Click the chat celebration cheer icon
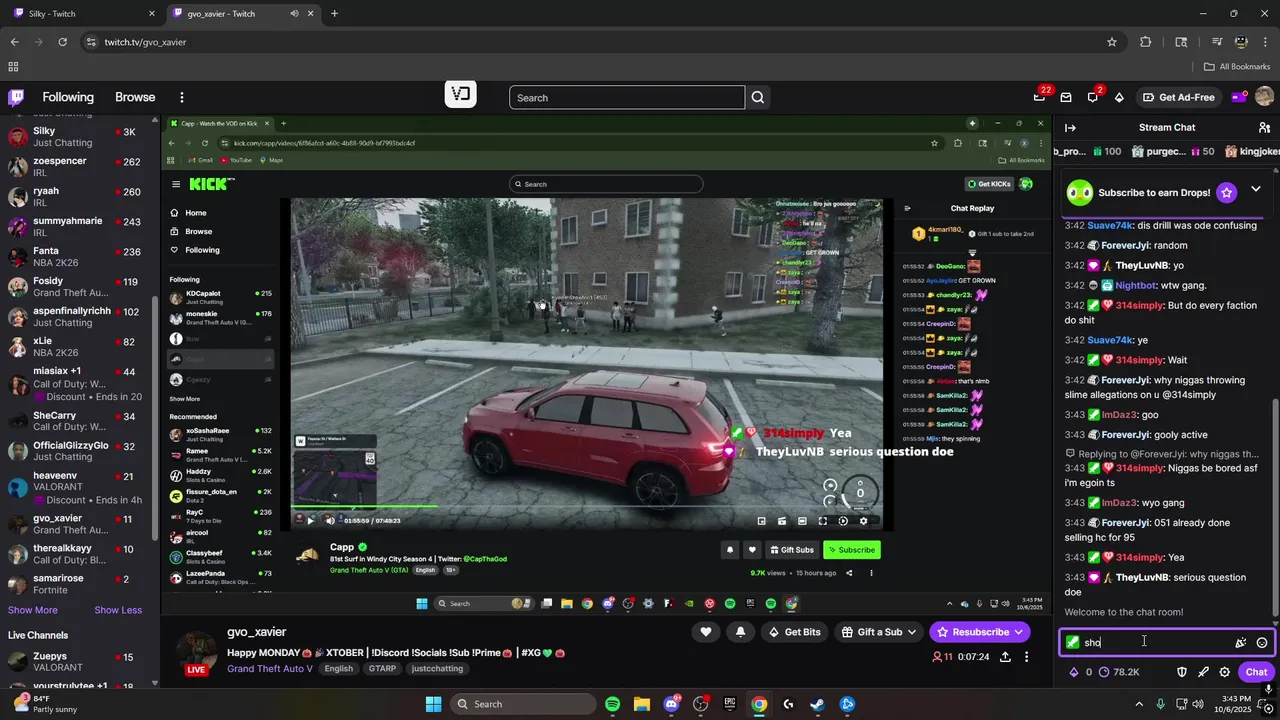 click(x=1241, y=643)
